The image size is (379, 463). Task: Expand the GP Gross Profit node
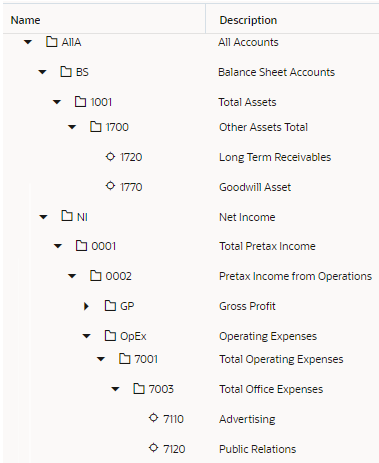86,306
